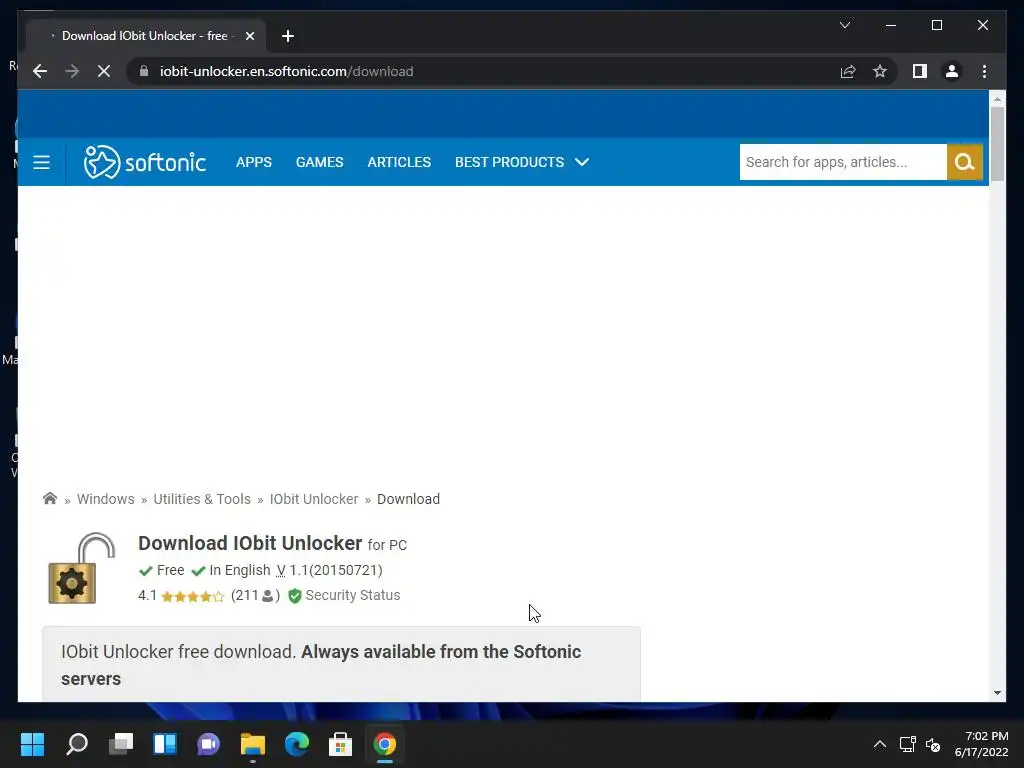Click the green Security Status shield
1024x768 pixels.
pos(295,596)
